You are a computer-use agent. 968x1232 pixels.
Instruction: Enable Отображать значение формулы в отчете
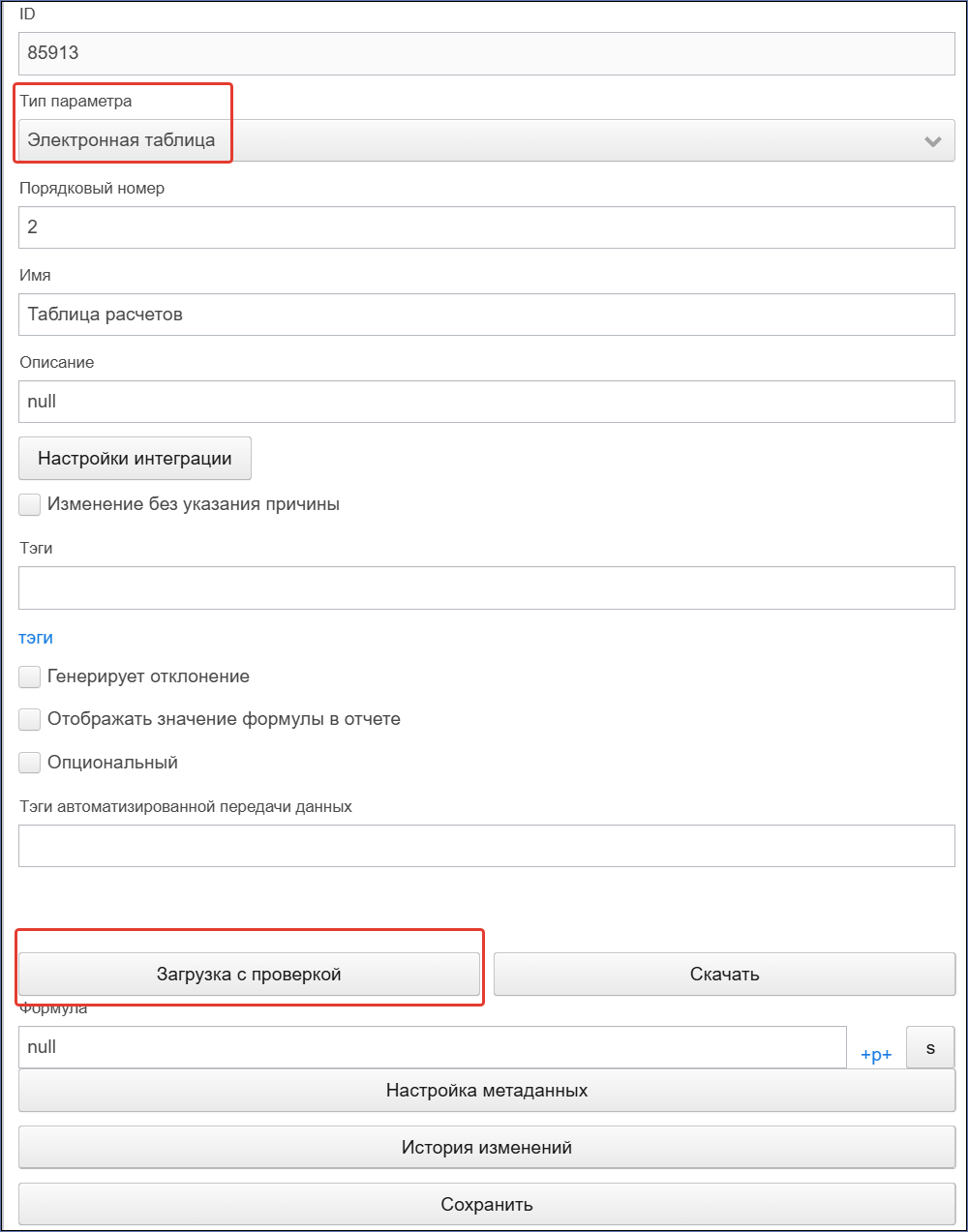point(30,719)
